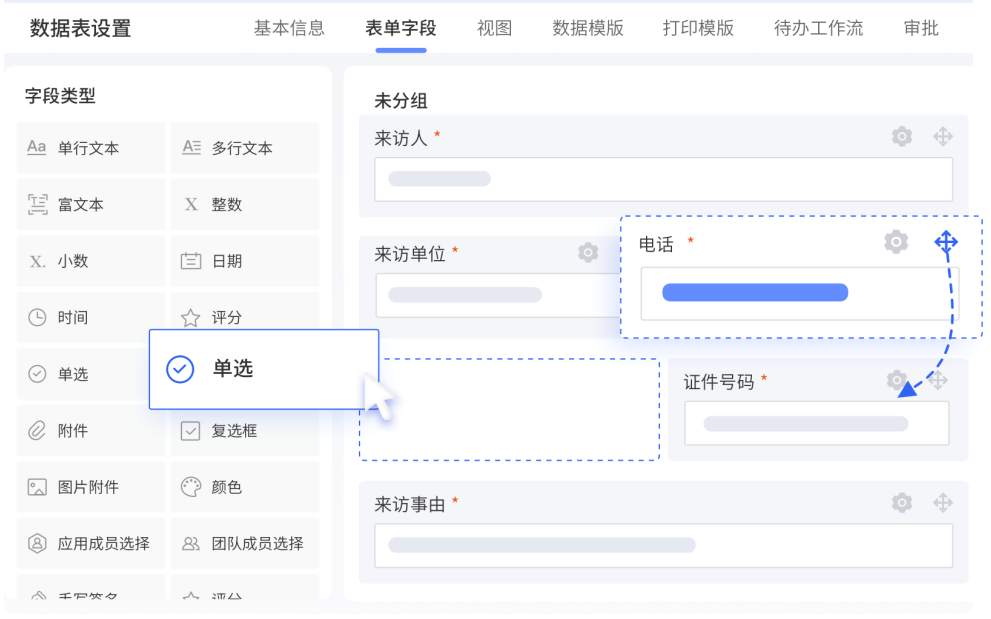Click 来访人 input box
This screenshot has height=619, width=991.
(663, 180)
